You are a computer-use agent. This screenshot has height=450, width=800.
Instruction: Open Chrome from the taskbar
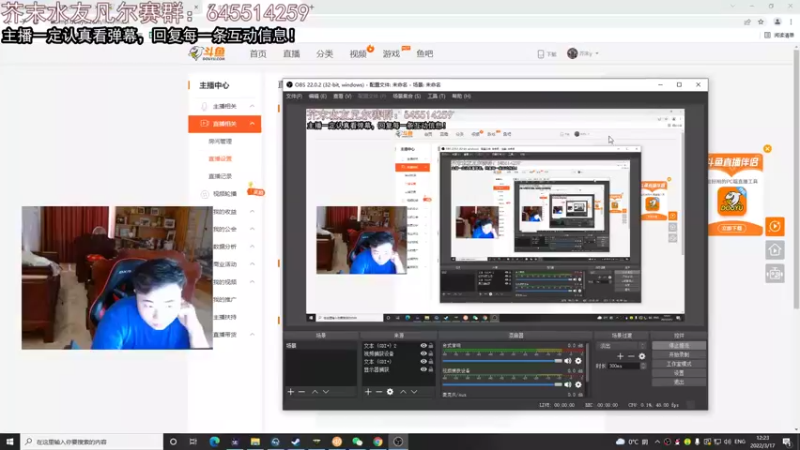pos(378,441)
